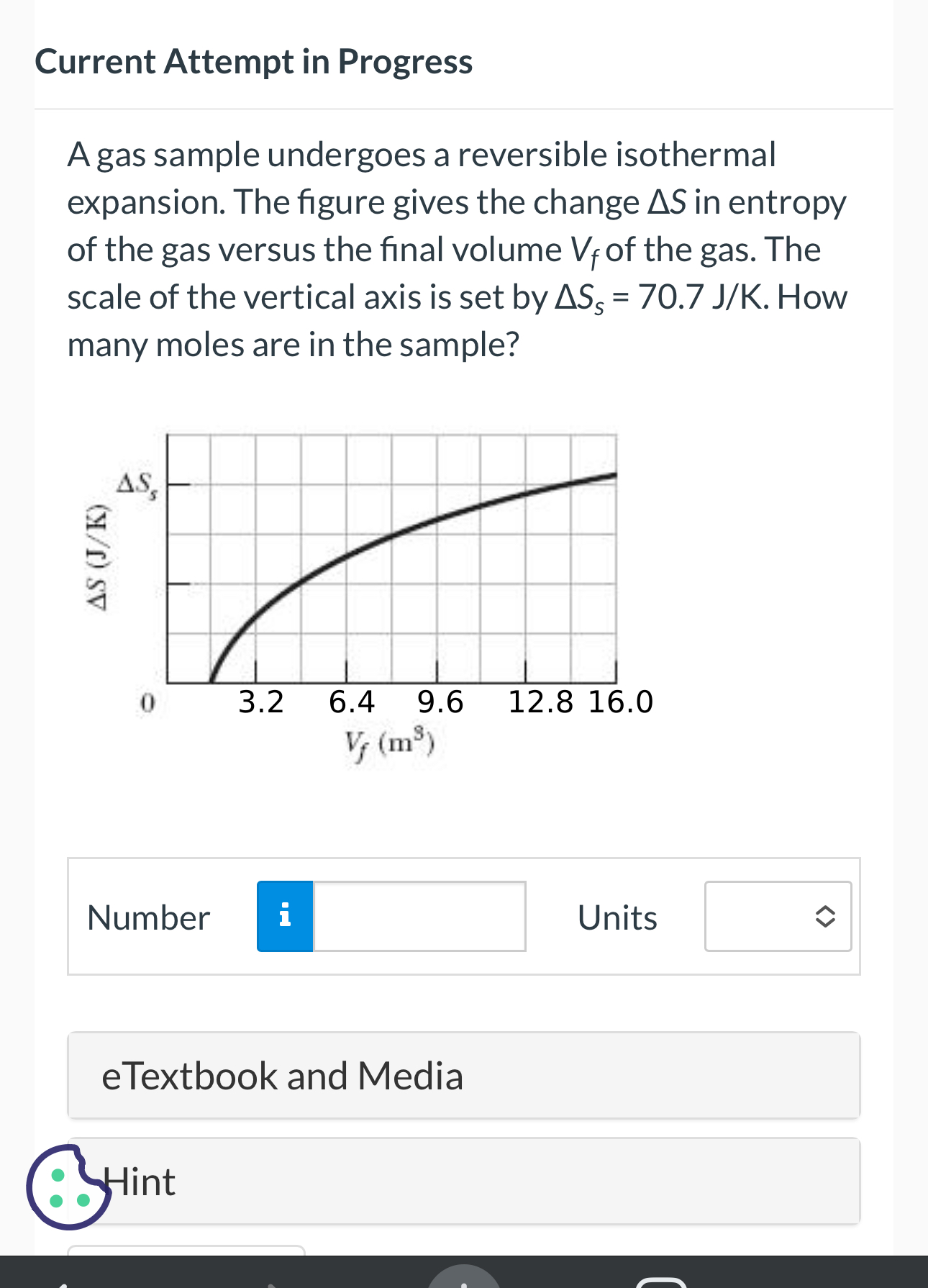This screenshot has width=928, height=1288.
Task: Select the Current Attempt in Progress header
Action: pyautogui.click(x=253, y=62)
